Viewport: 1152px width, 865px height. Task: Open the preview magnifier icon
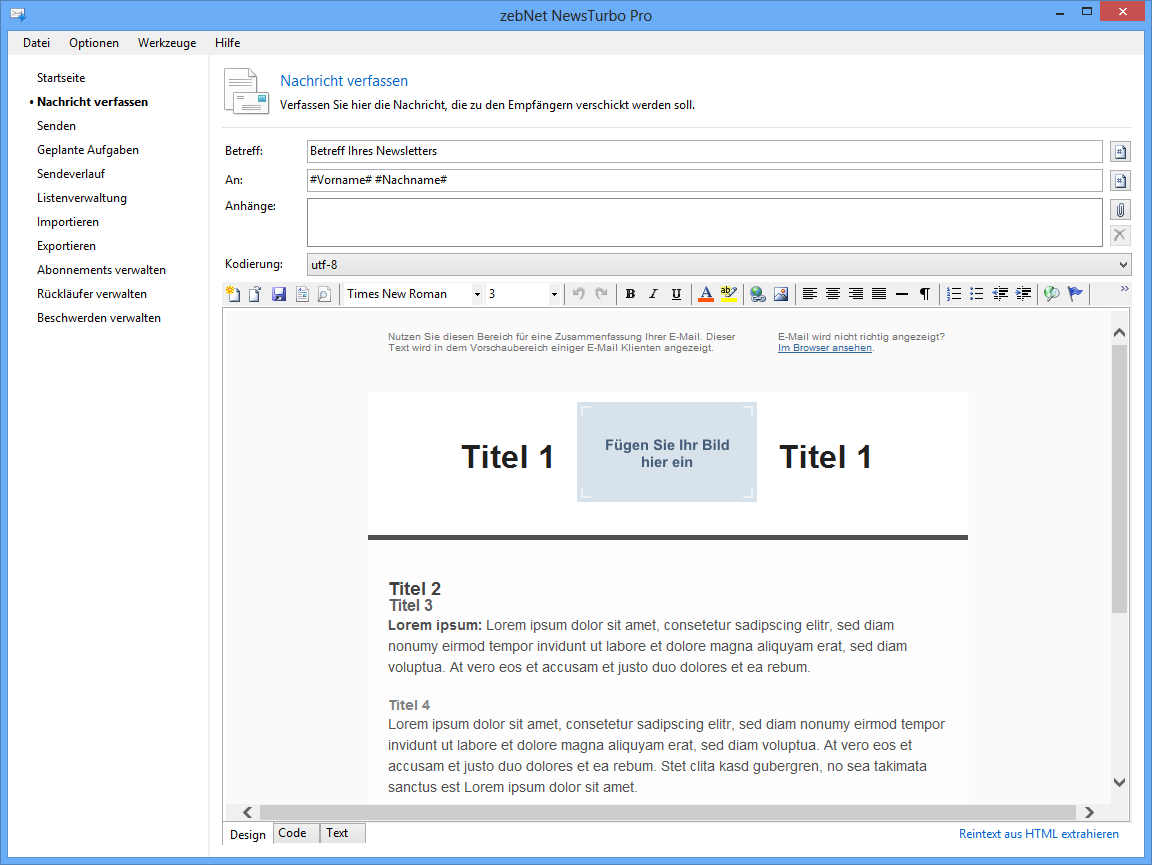(324, 294)
